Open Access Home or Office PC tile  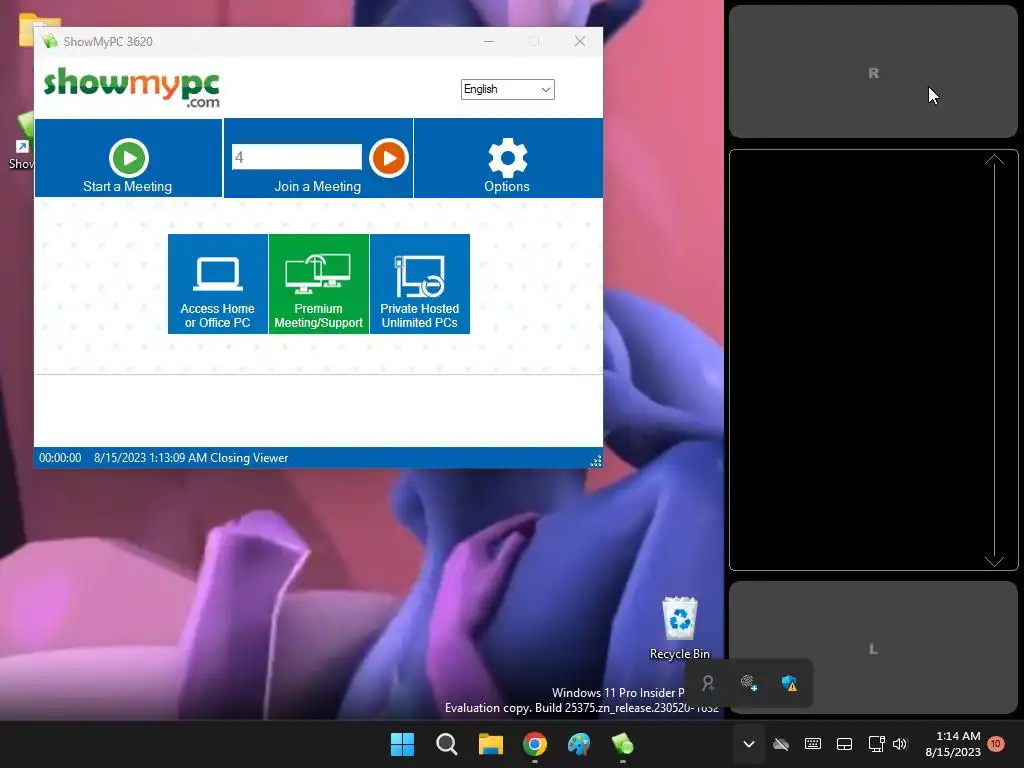tap(217, 284)
